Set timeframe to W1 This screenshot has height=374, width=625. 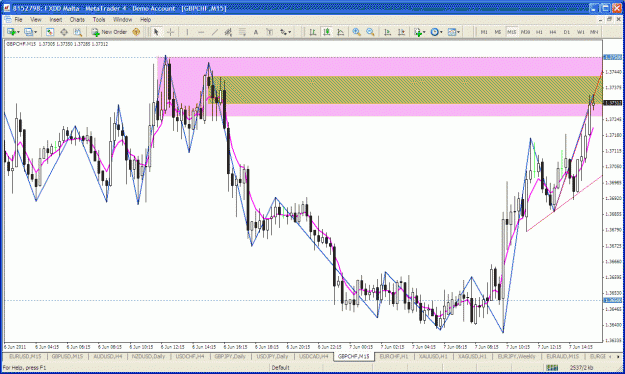tap(580, 32)
